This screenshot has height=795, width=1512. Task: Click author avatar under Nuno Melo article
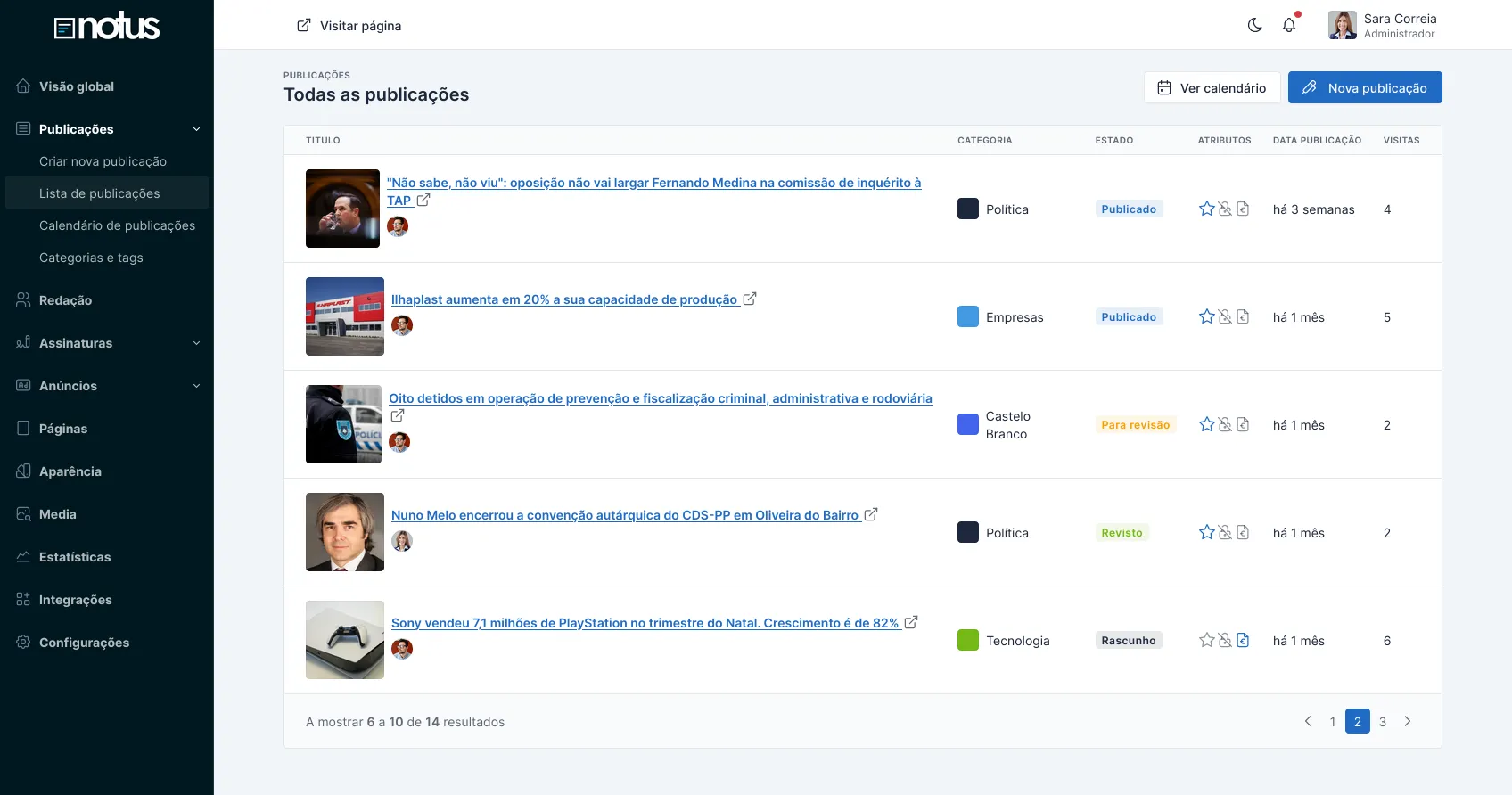coord(402,541)
